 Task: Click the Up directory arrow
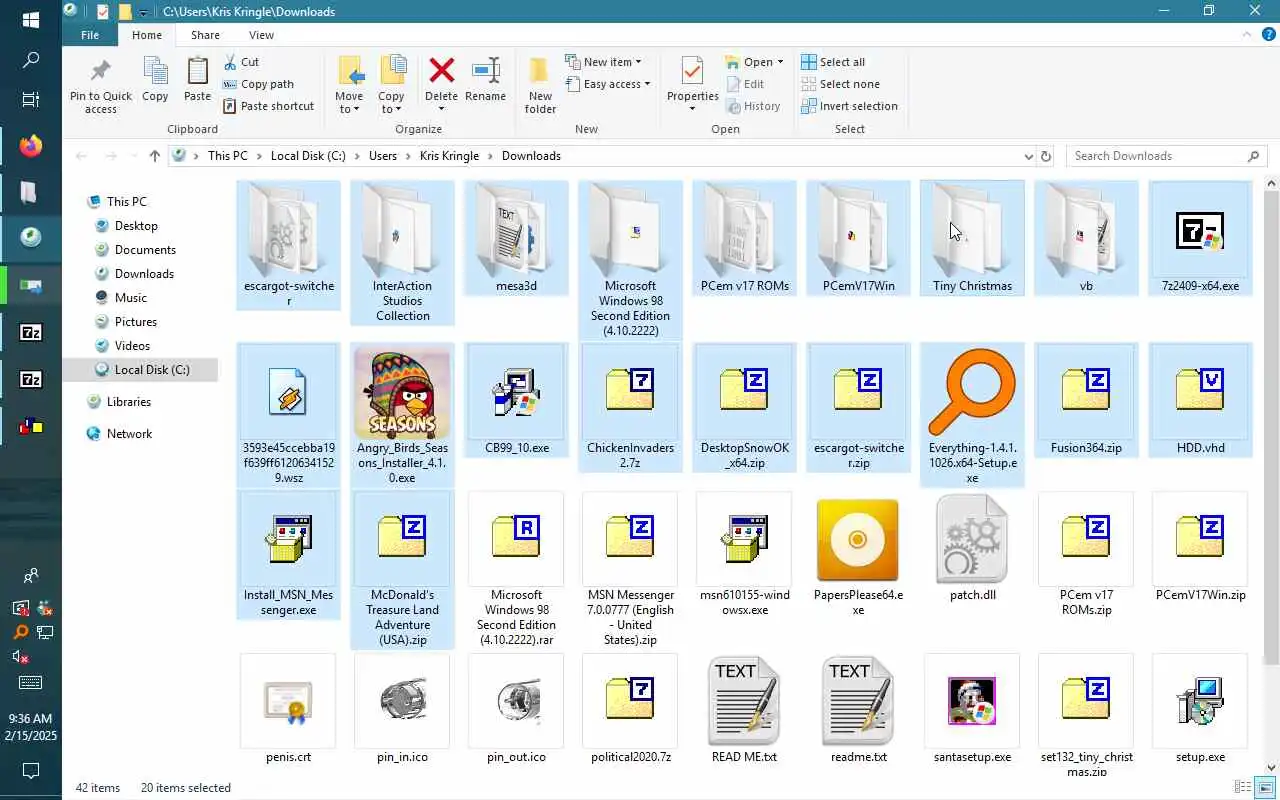point(154,156)
